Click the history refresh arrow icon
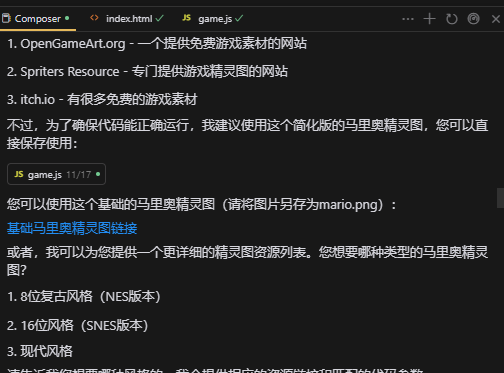504x373 pixels. [x=452, y=19]
